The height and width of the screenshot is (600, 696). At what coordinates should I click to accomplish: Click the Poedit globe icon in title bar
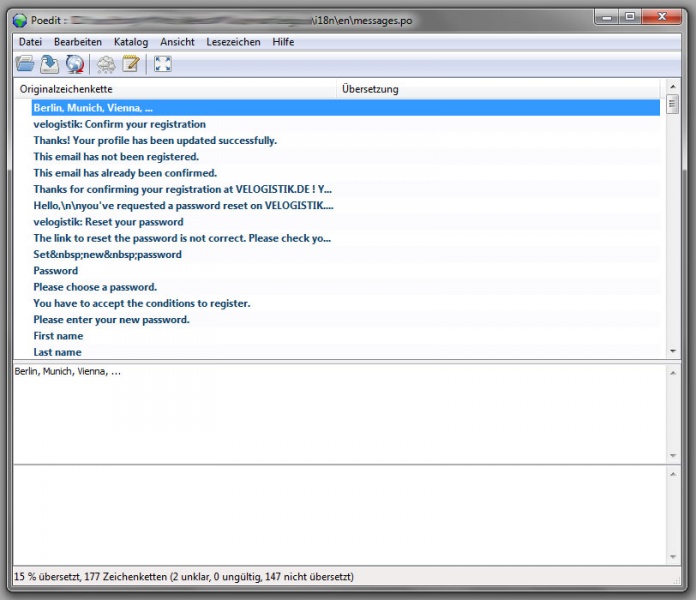[20, 16]
